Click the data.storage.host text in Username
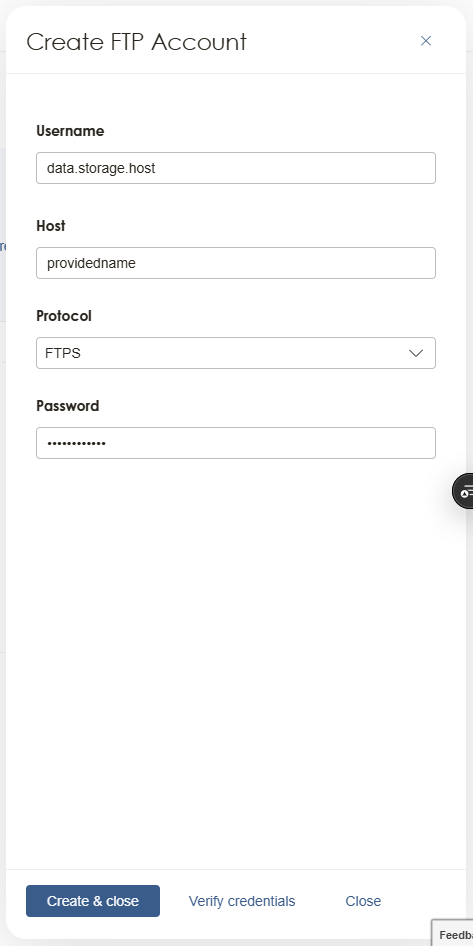 pyautogui.click(x=101, y=168)
